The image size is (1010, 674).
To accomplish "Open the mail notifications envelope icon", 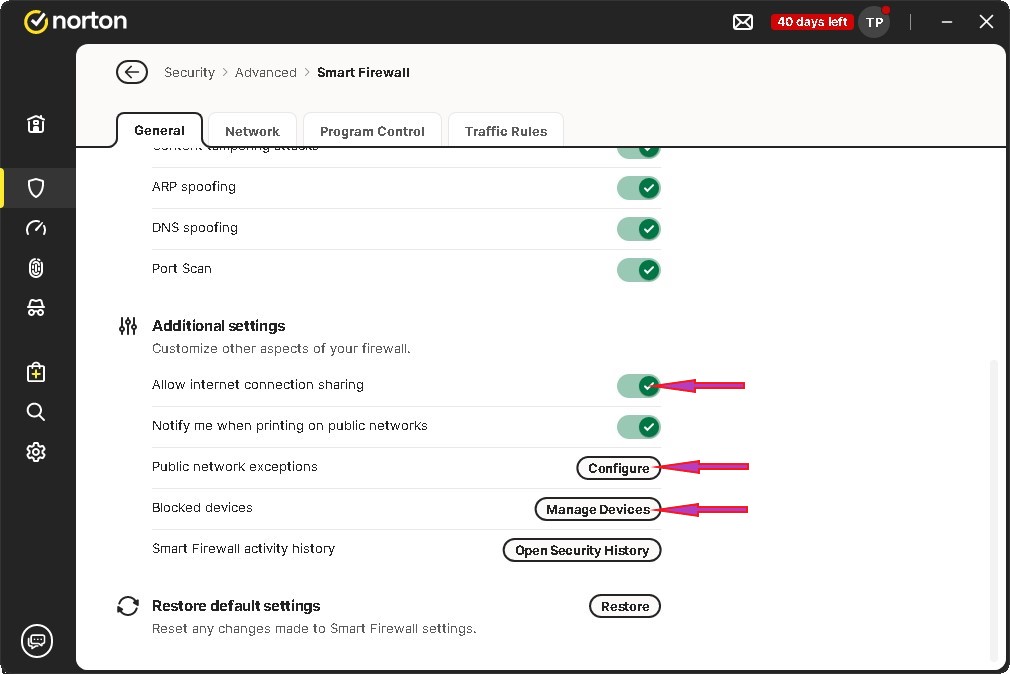I will coord(743,22).
